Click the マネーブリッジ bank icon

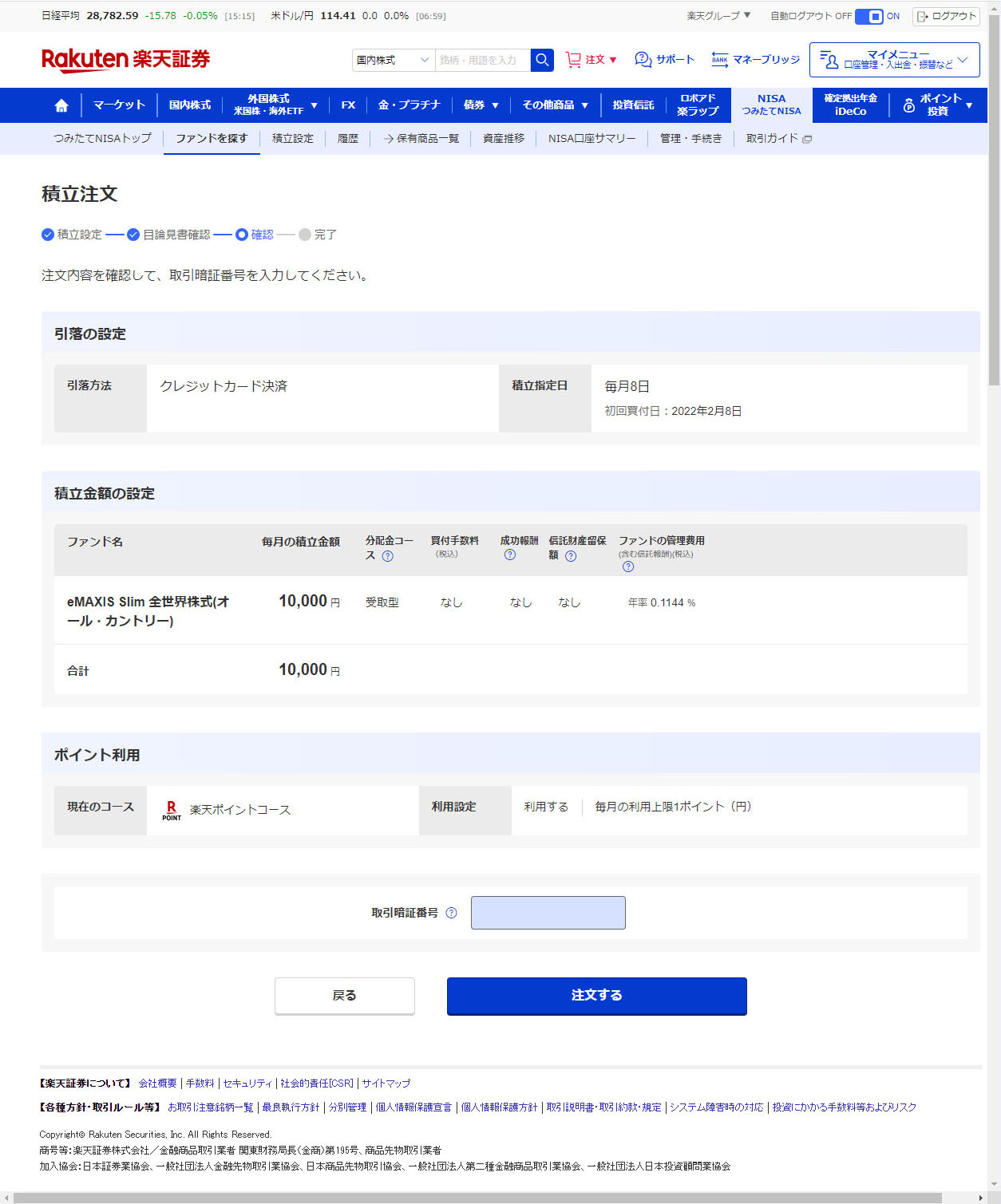719,60
